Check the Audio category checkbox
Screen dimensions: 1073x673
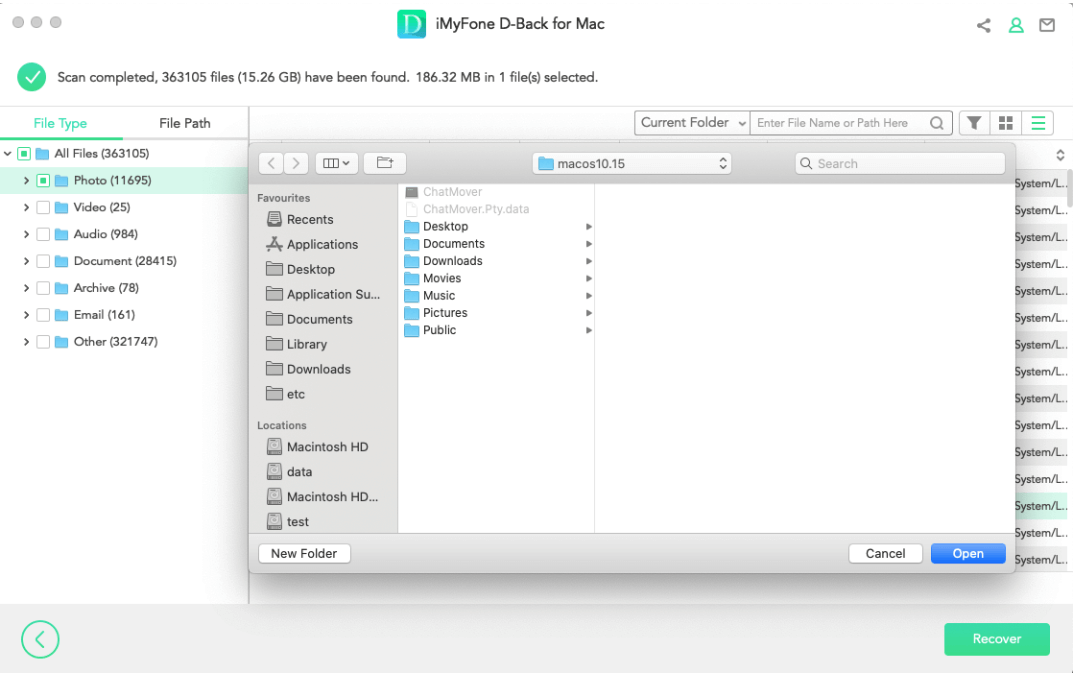coord(43,234)
